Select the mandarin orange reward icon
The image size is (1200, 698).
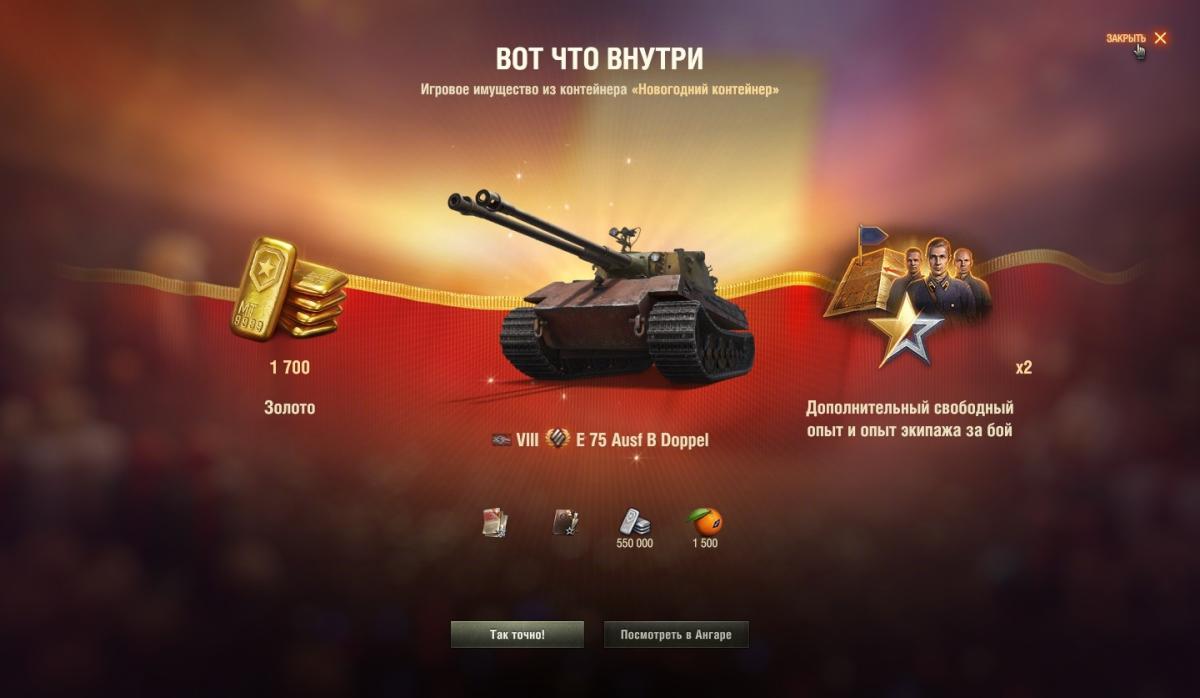pos(705,521)
